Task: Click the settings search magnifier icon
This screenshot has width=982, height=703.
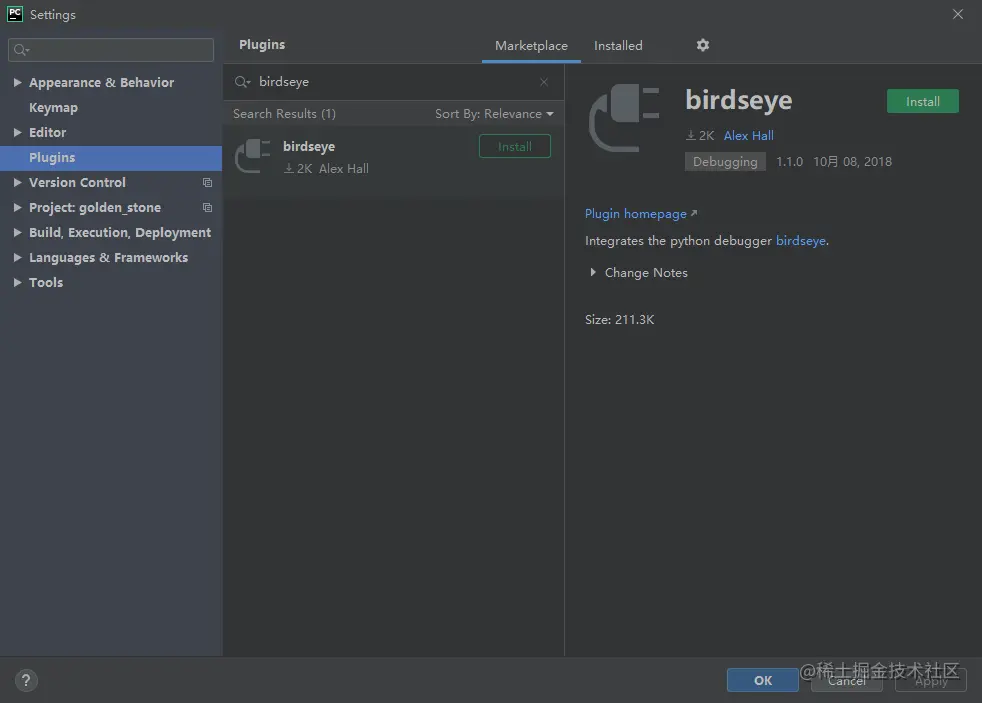Action: [x=21, y=50]
